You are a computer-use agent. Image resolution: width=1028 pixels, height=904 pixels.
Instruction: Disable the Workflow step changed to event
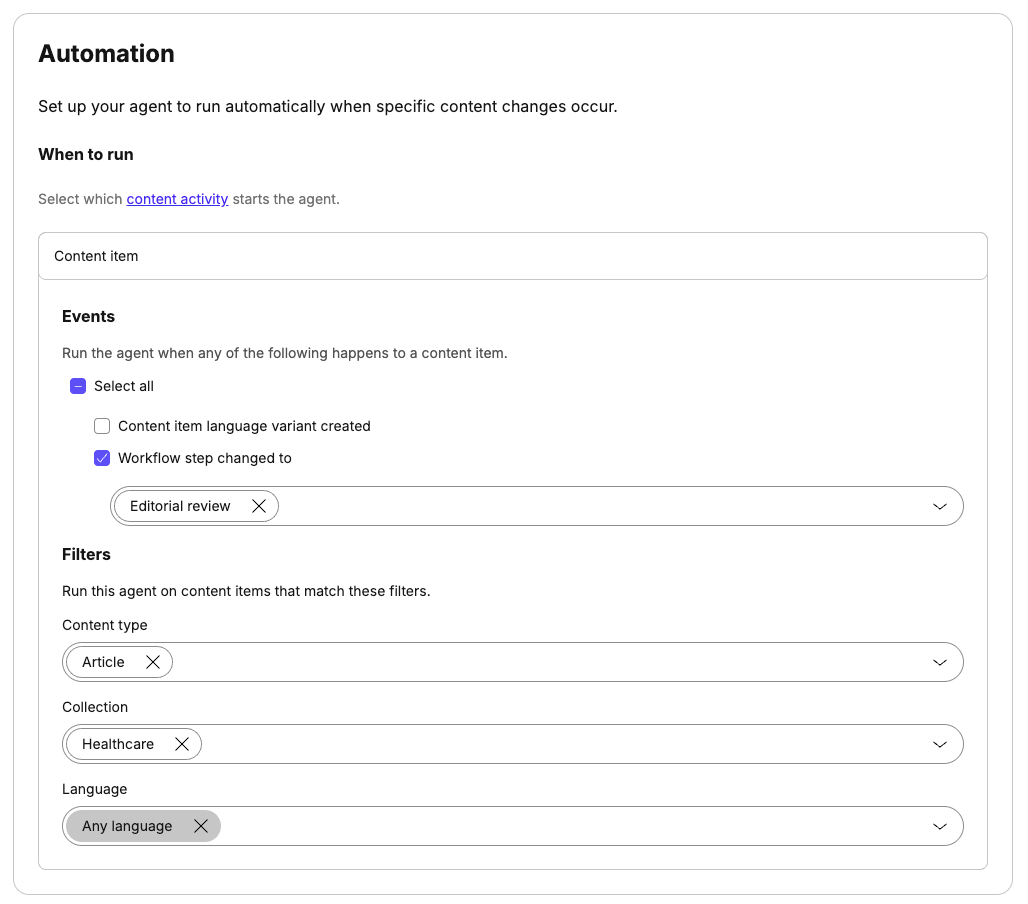click(x=102, y=458)
